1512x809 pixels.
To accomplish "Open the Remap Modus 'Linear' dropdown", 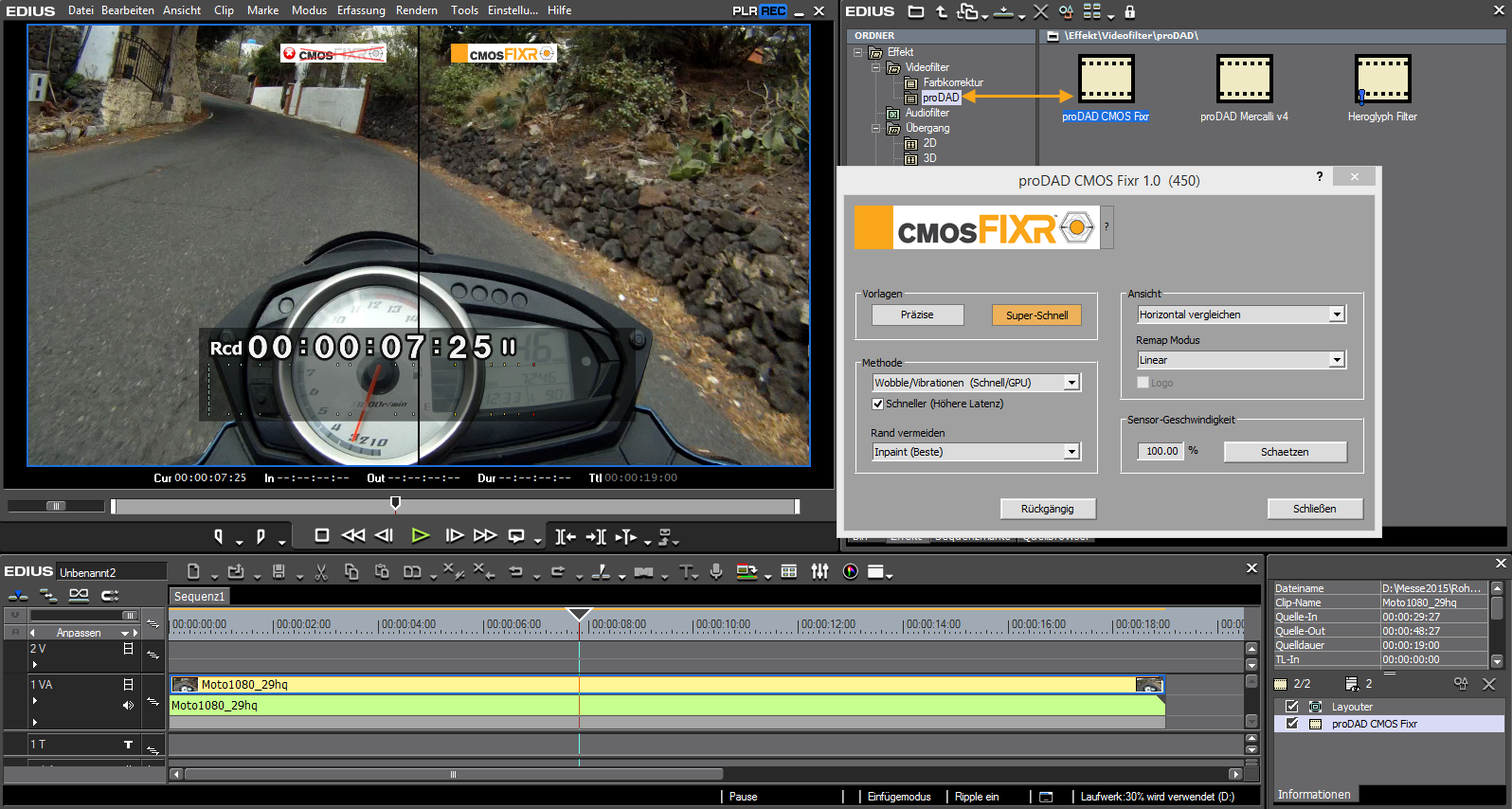I will 1241,360.
